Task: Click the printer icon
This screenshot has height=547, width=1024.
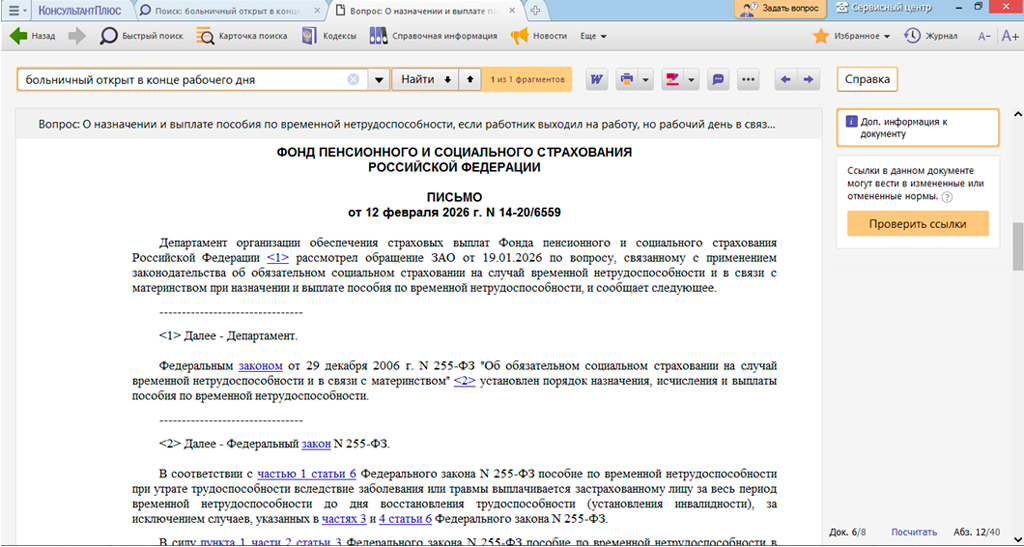Action: coord(627,79)
